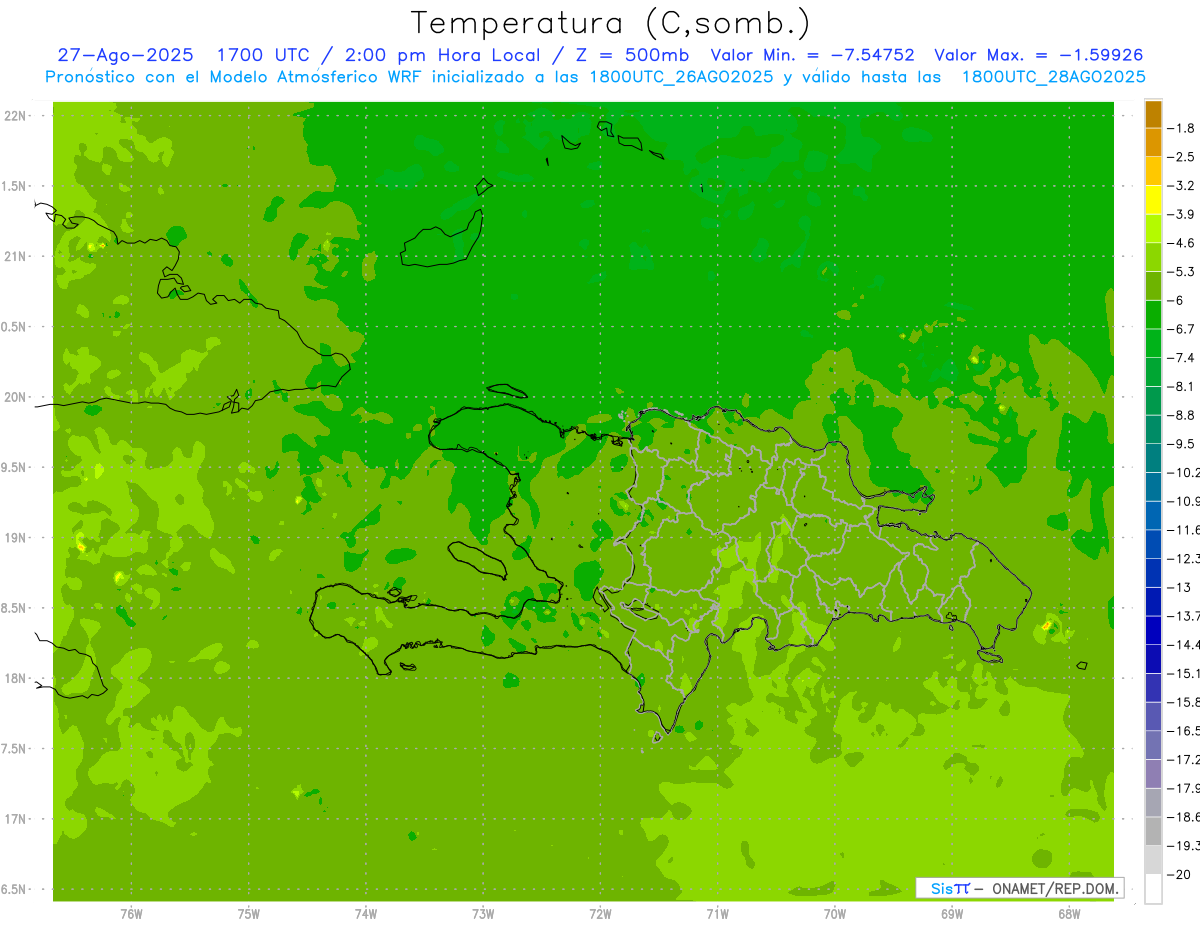
Task: Click the "69W" longitude label
Action: pos(952,914)
